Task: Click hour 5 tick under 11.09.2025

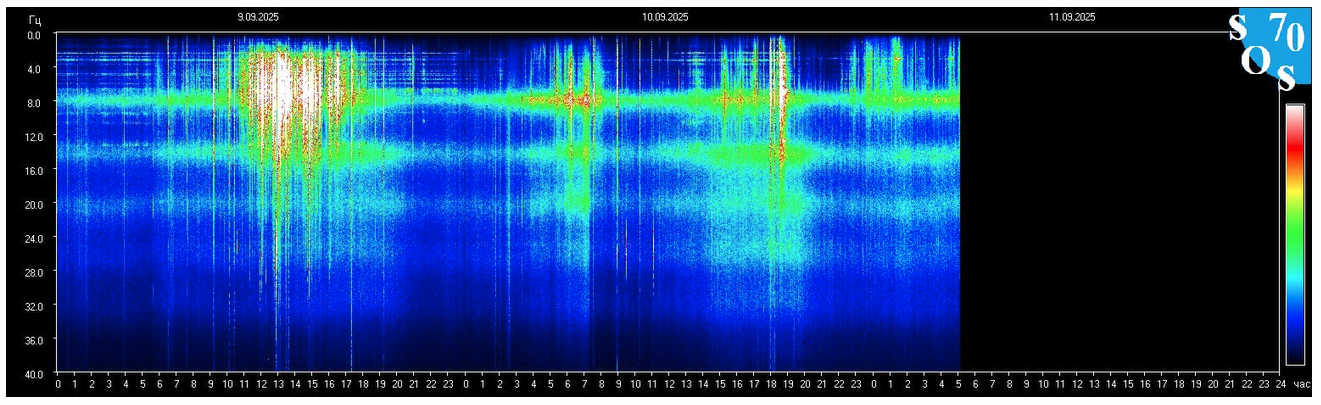Action: coord(959,384)
